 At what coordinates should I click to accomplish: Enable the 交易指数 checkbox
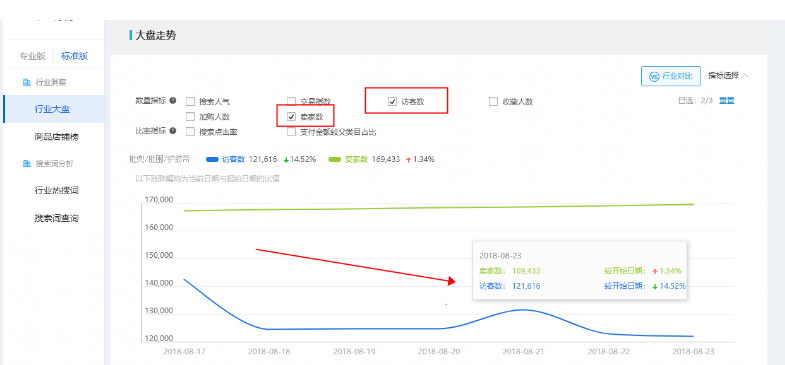tap(291, 102)
